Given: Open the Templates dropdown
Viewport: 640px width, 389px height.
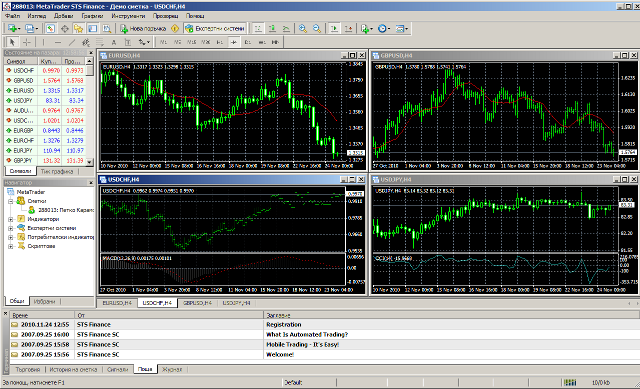Looking at the screenshot, I should (402, 29).
